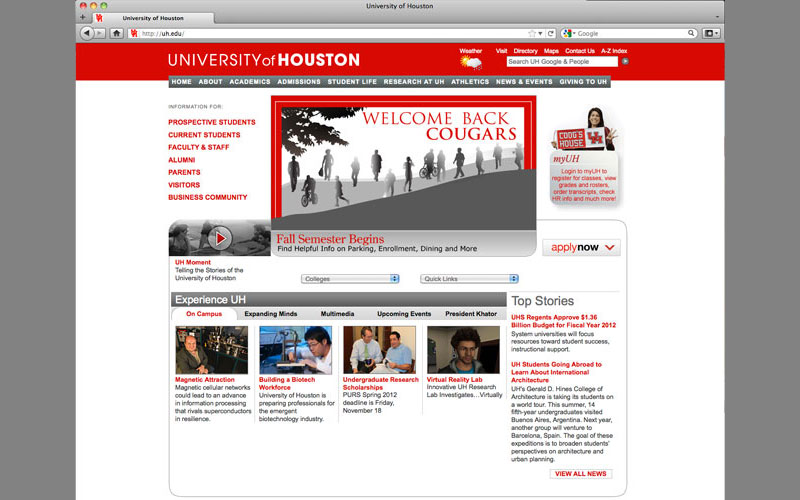Open the tab list dropdown at right of tab bar
Image resolution: width=800 pixels, height=500 pixels.
[x=717, y=17]
